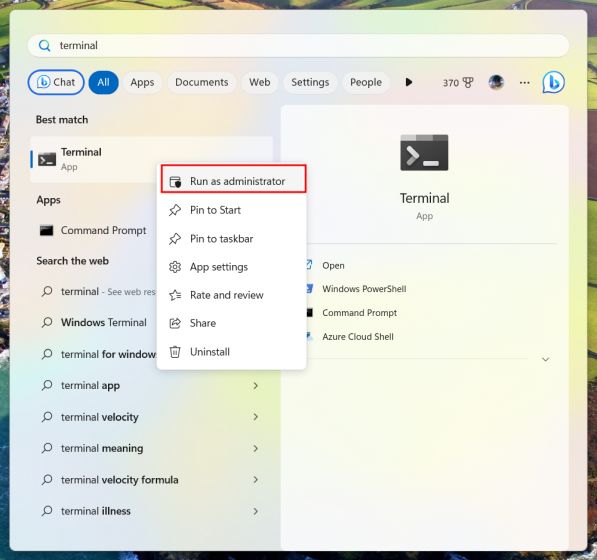Image resolution: width=597 pixels, height=560 pixels.
Task: Open 'terminal velocity formula' web suggestion
Action: [x=151, y=480]
